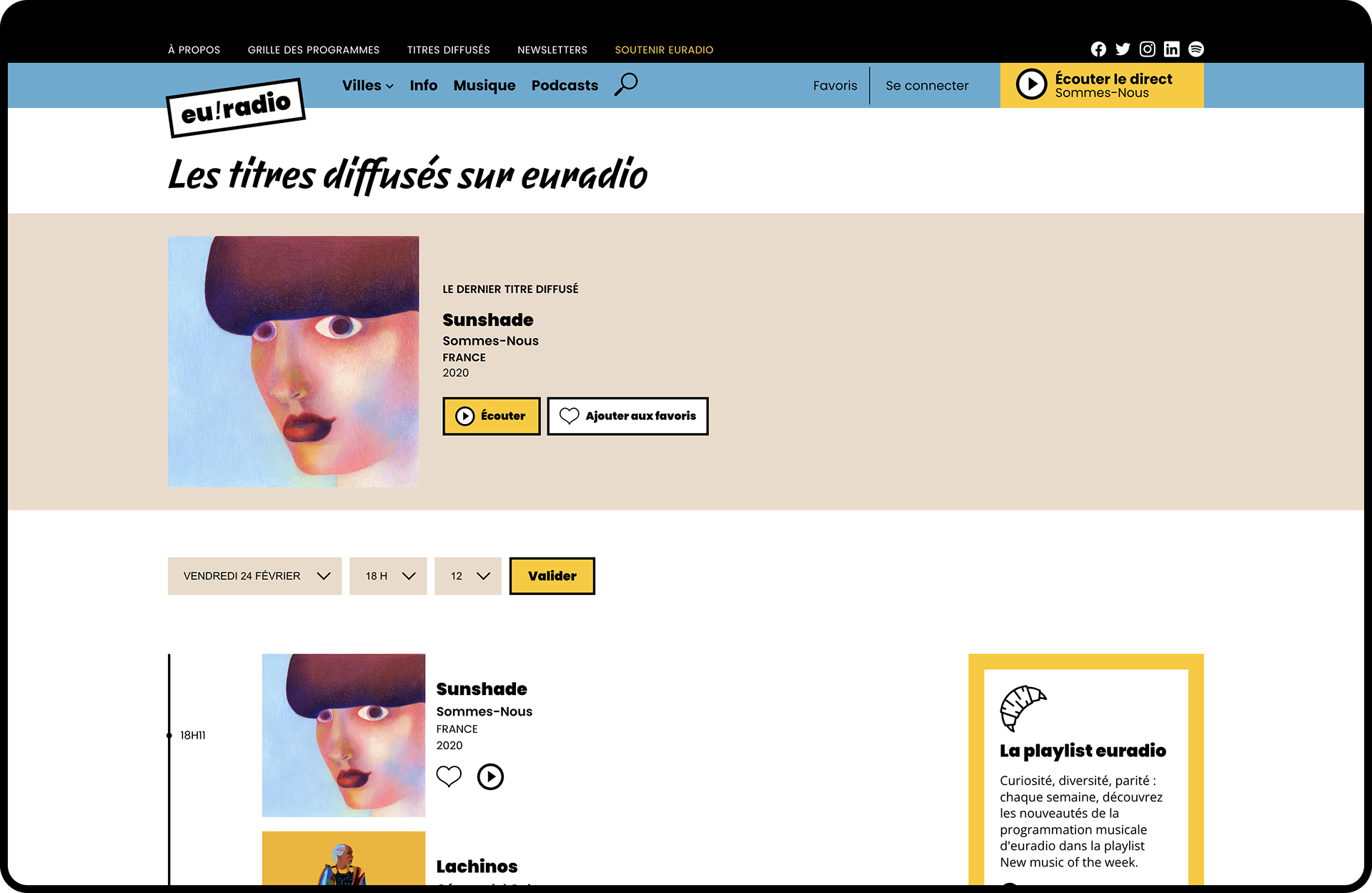Click the search magnifier icon
The image size is (1372, 893).
[626, 84]
